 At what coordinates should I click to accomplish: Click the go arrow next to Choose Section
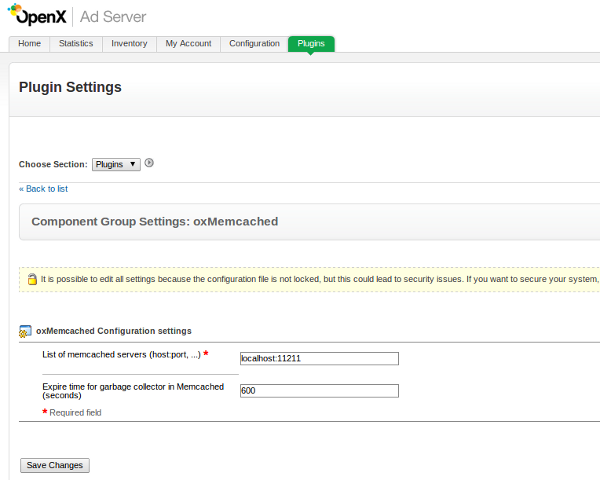click(149, 163)
